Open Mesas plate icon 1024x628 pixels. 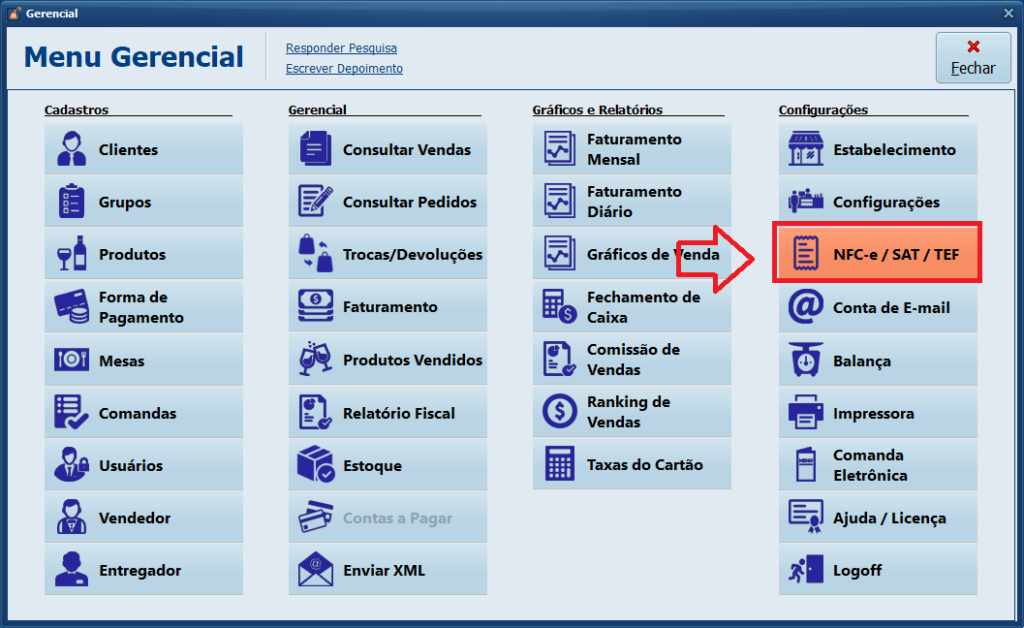[71, 360]
